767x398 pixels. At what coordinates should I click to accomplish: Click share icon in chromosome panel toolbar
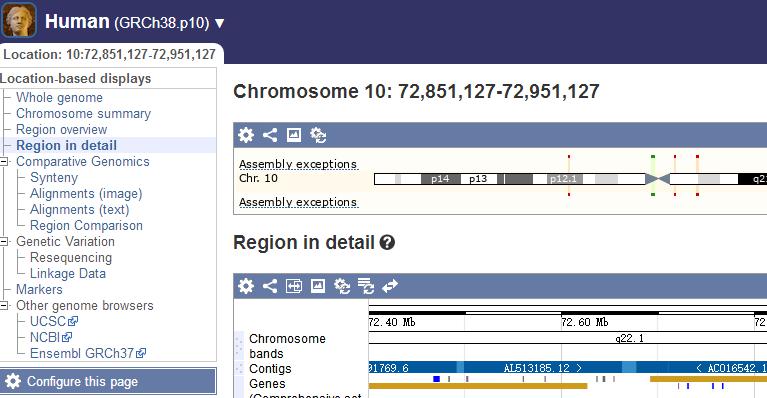(x=270, y=134)
